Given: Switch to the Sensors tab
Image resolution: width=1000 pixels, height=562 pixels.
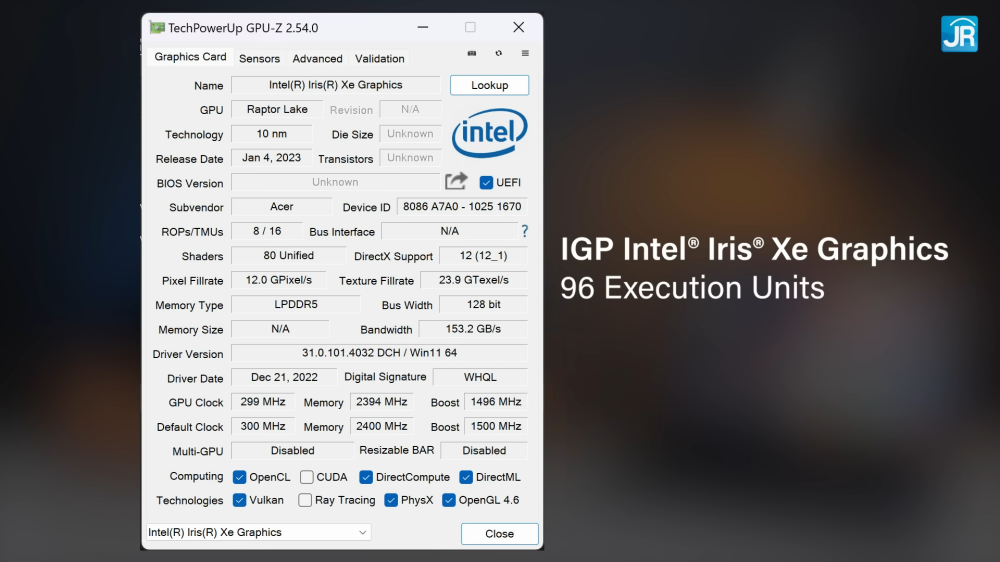Looking at the screenshot, I should point(260,59).
